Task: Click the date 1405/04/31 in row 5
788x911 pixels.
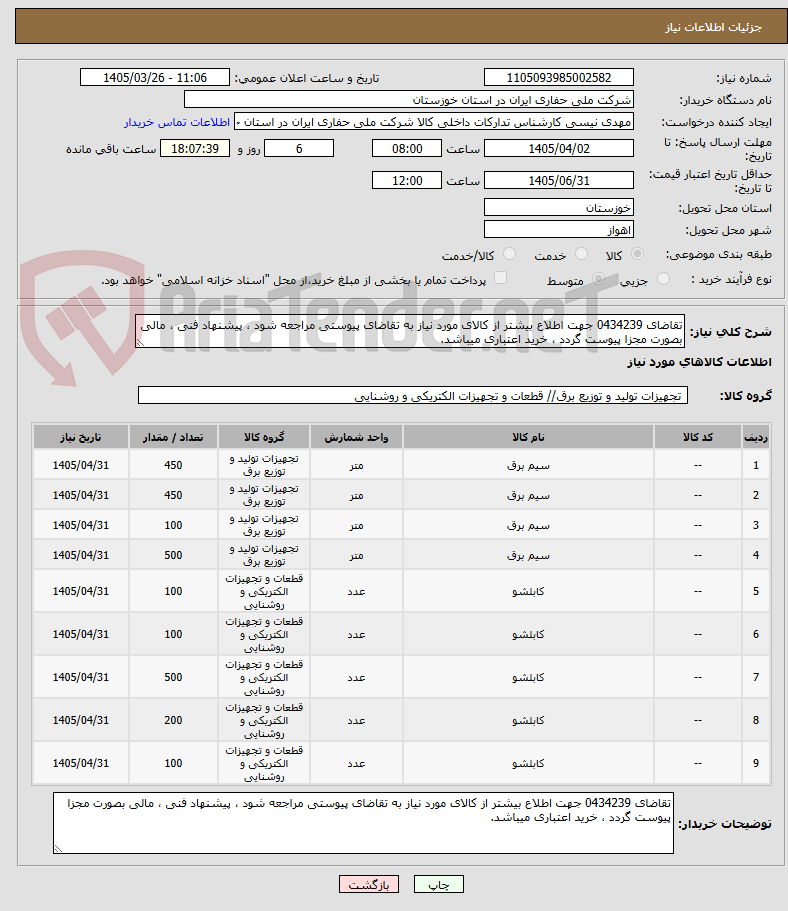Action: pos(80,591)
